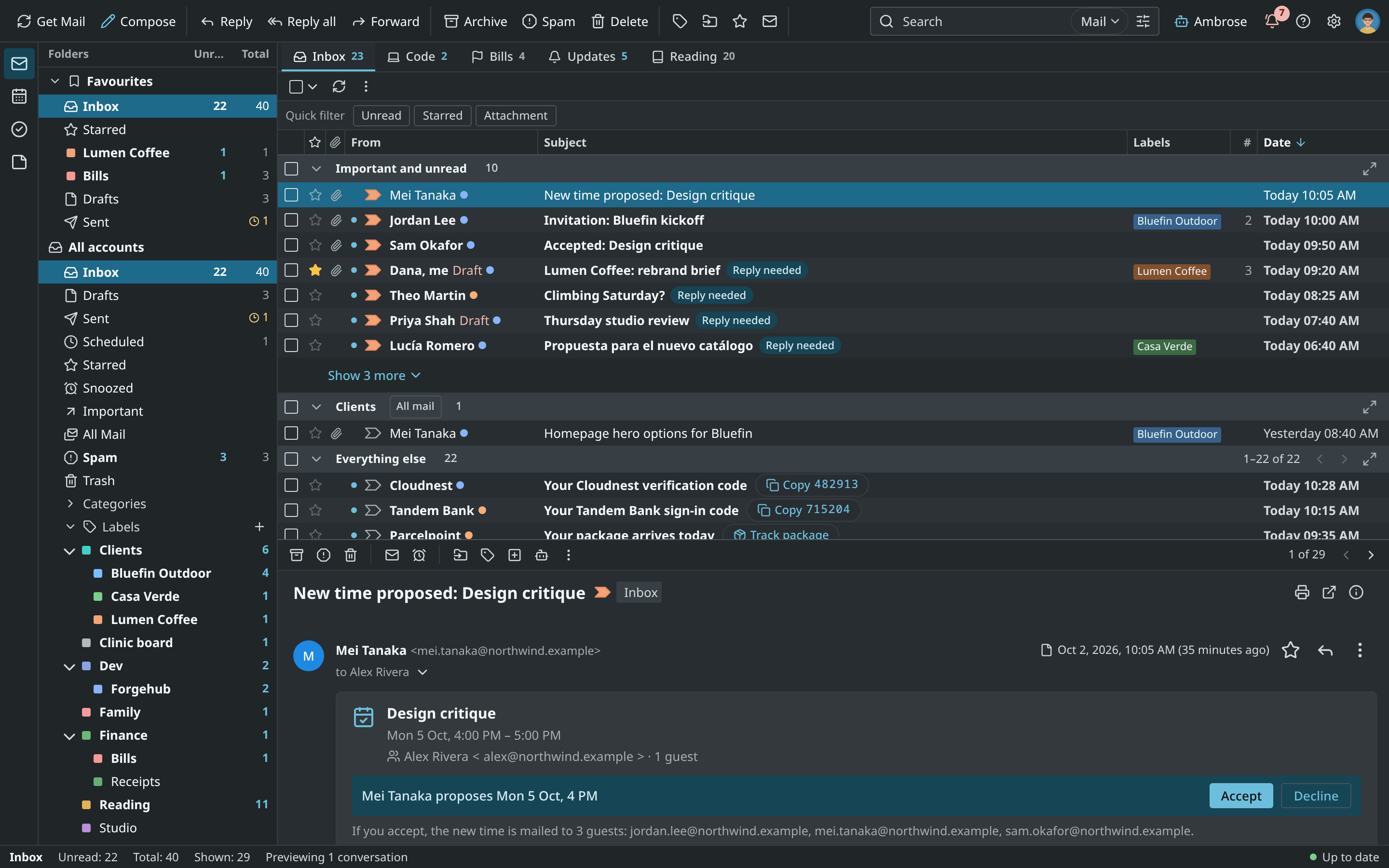Copy the Cloudnest code 482913

(x=812, y=485)
